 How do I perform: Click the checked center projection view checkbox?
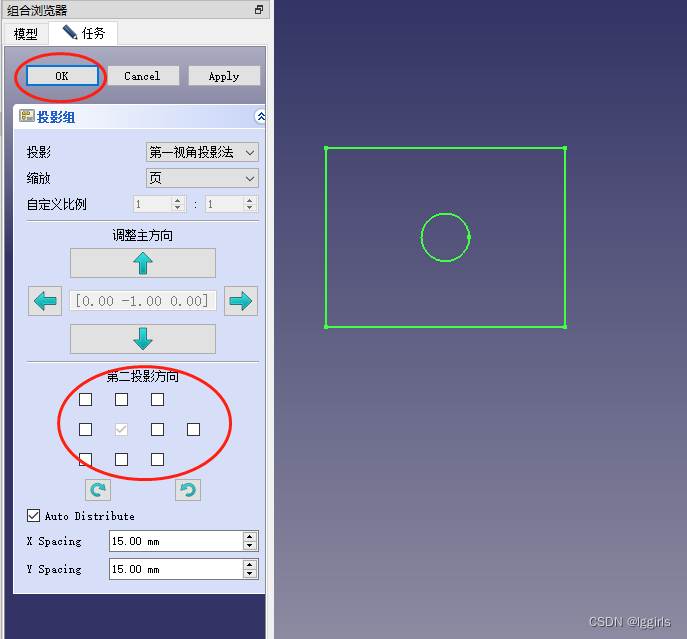click(121, 430)
